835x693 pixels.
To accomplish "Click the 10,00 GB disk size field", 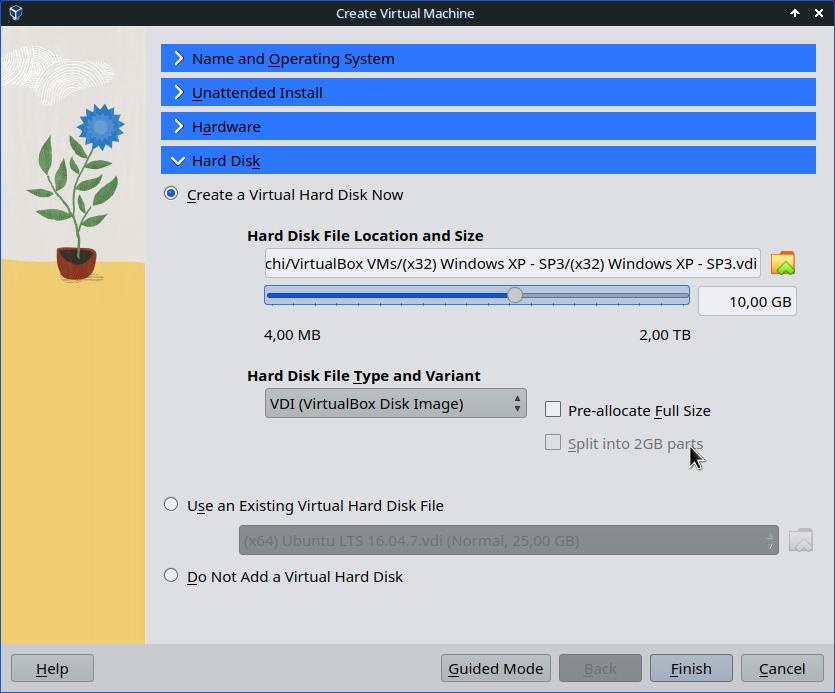I will [747, 301].
